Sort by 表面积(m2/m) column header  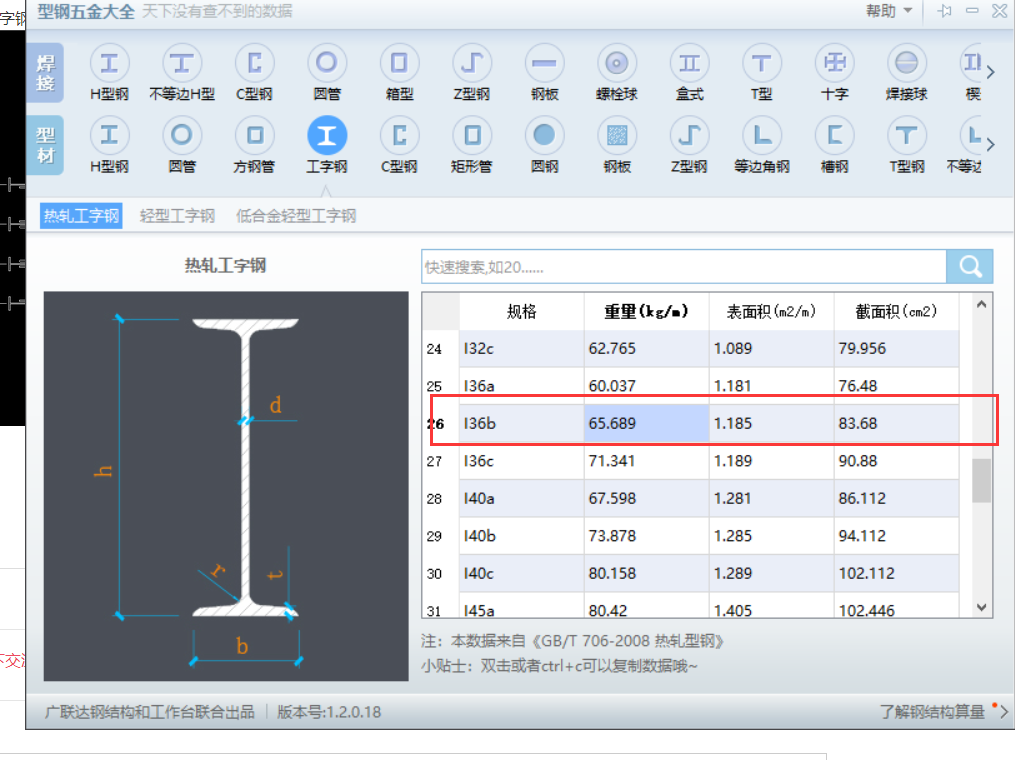click(x=772, y=311)
